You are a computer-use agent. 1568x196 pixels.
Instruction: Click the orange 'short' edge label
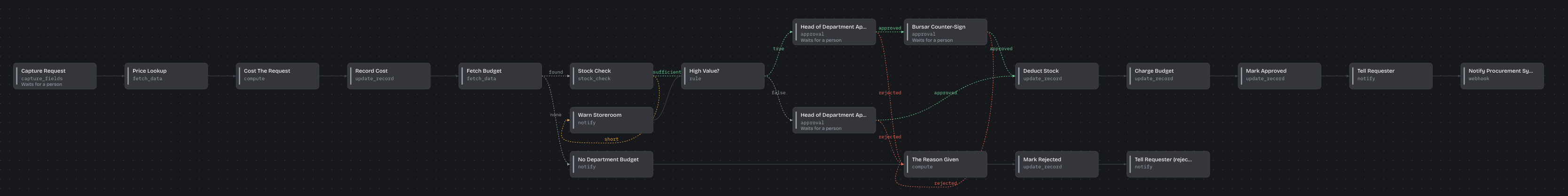(612, 140)
